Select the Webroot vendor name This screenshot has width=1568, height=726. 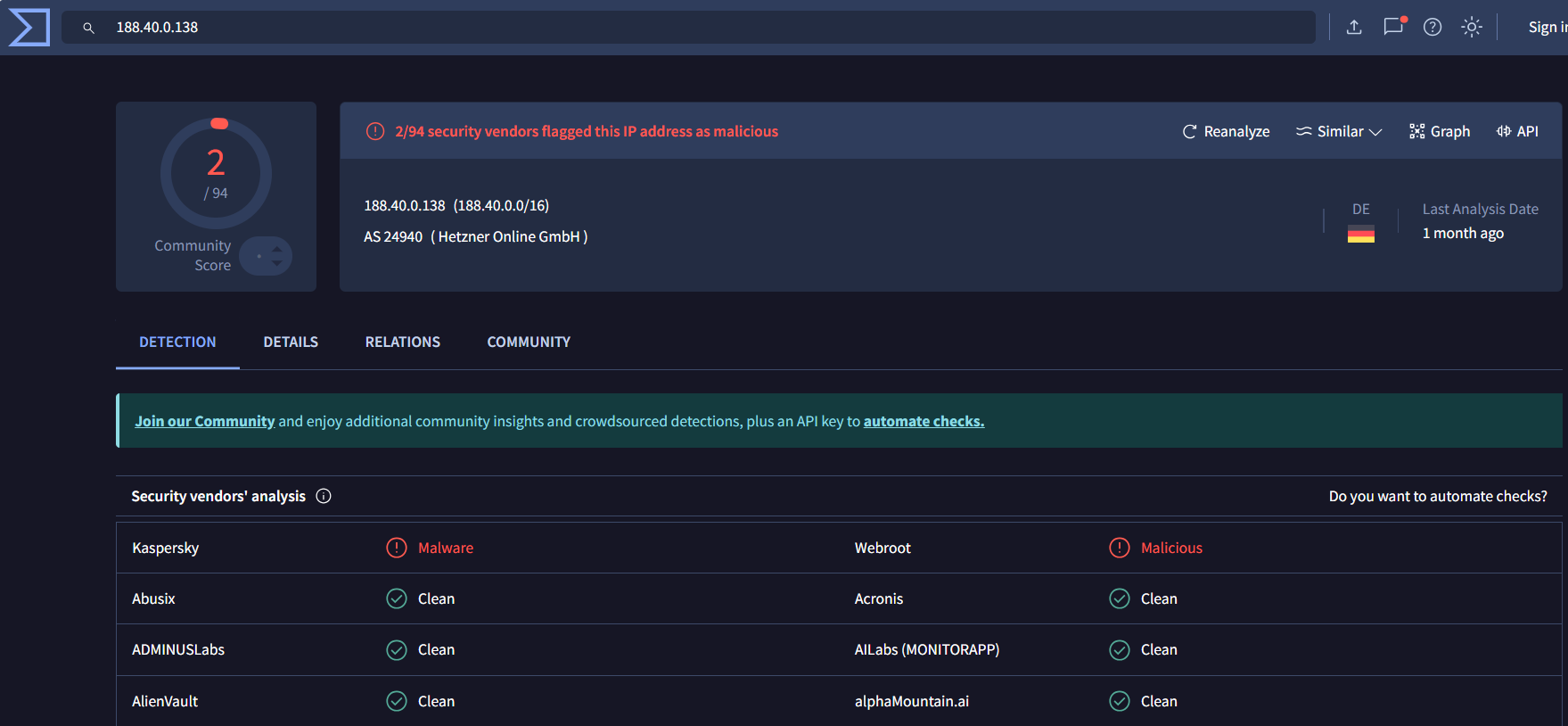pos(883,548)
